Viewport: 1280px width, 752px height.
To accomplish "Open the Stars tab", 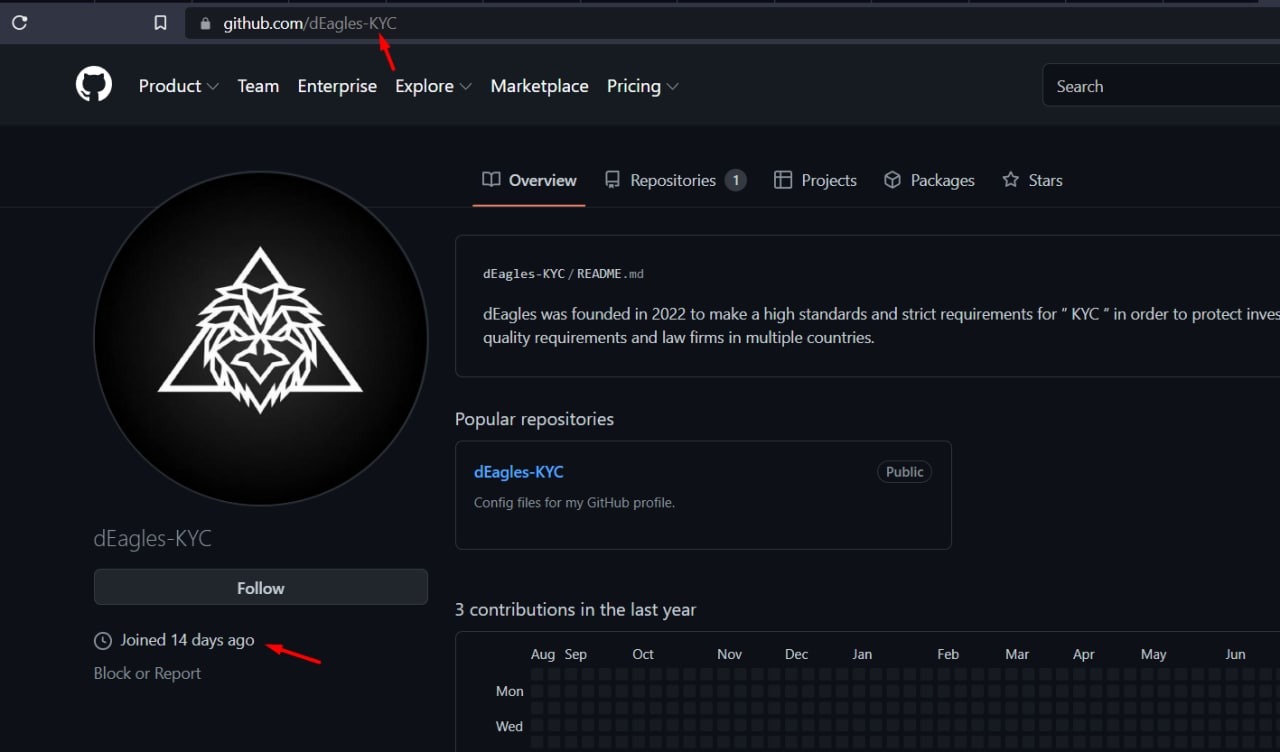I will pyautogui.click(x=1032, y=180).
